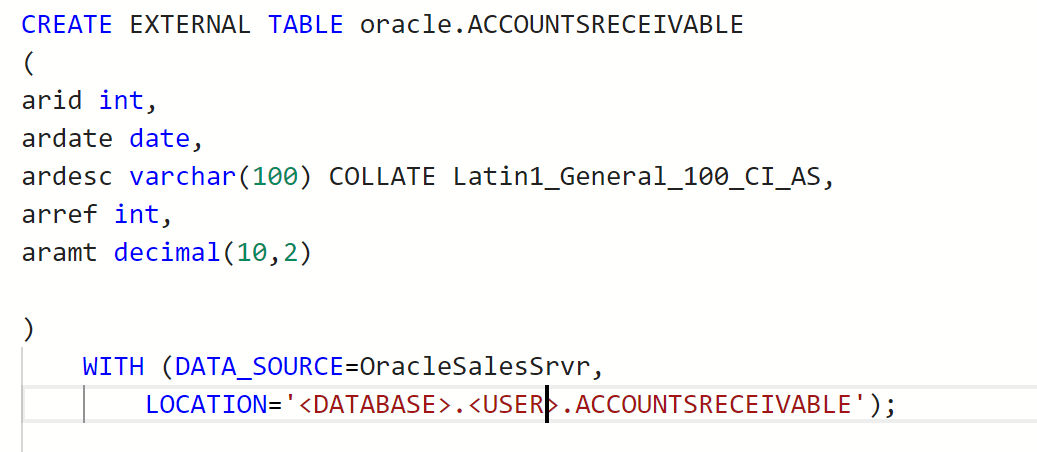The height and width of the screenshot is (452, 1037).
Task: Click the ardesc column name
Action: 67,177
